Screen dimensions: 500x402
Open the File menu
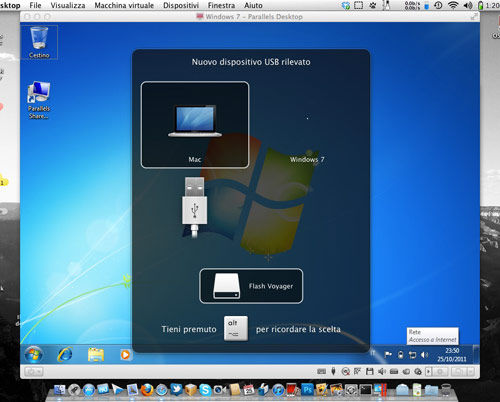click(35, 5)
